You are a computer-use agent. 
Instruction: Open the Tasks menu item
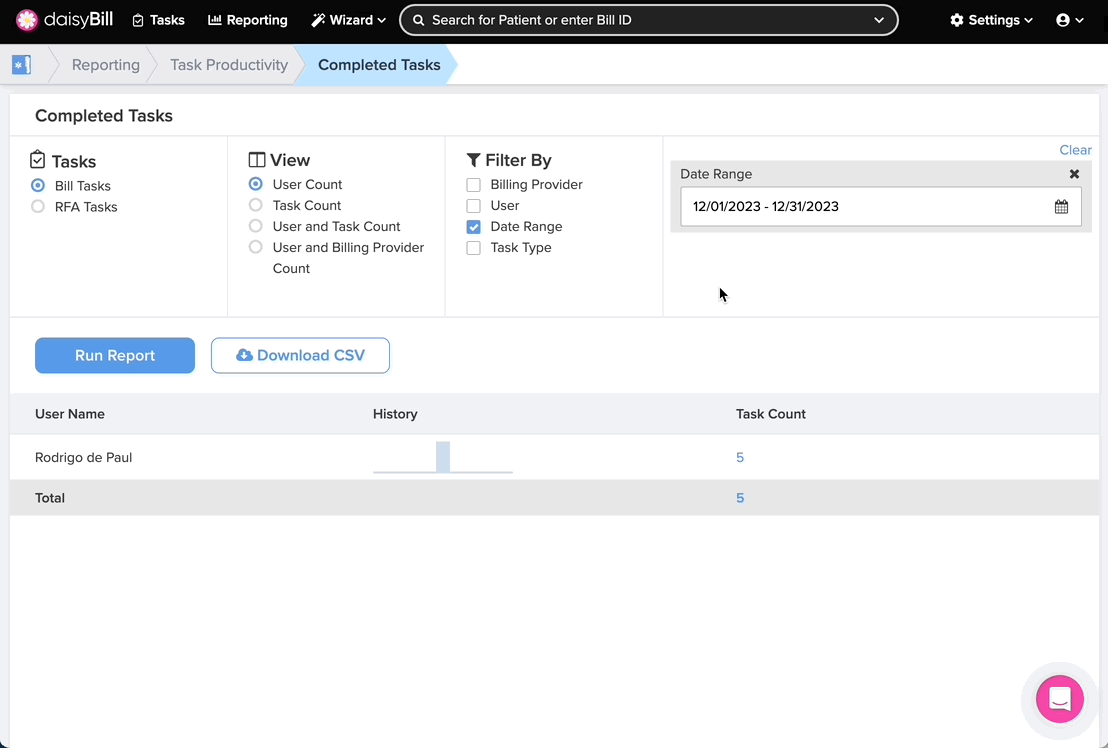pos(158,20)
